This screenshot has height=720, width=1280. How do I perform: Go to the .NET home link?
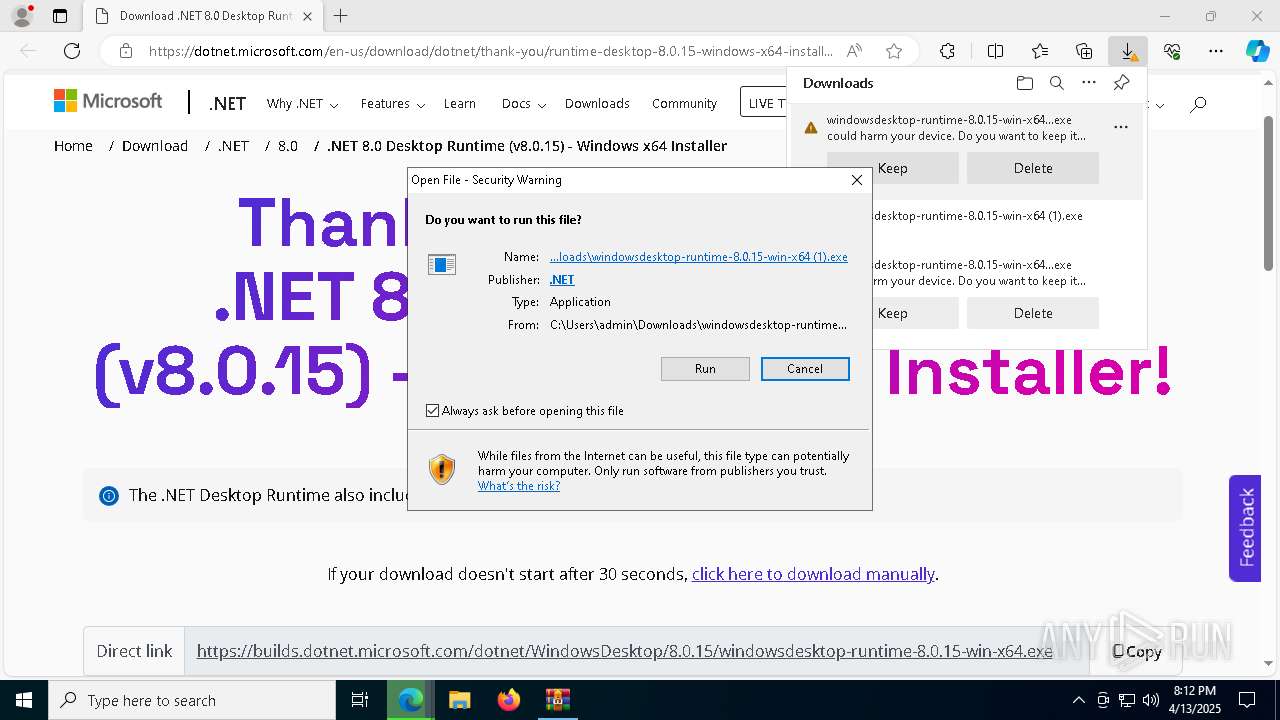point(227,104)
